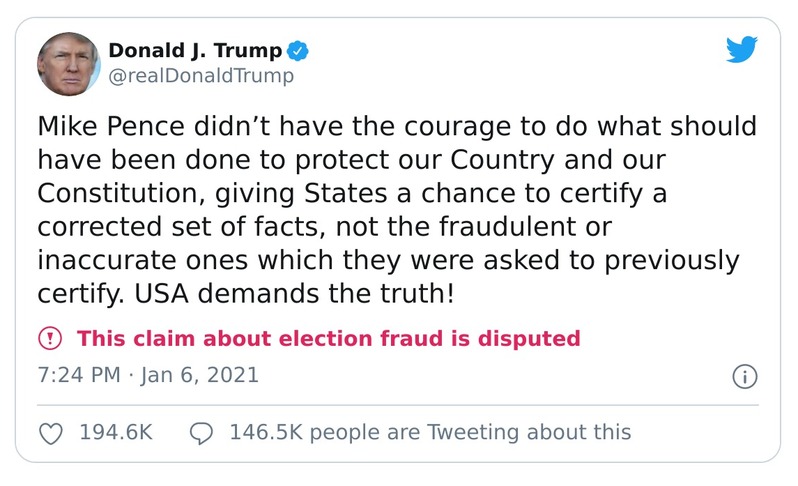Click the blue verified badge

tap(298, 50)
